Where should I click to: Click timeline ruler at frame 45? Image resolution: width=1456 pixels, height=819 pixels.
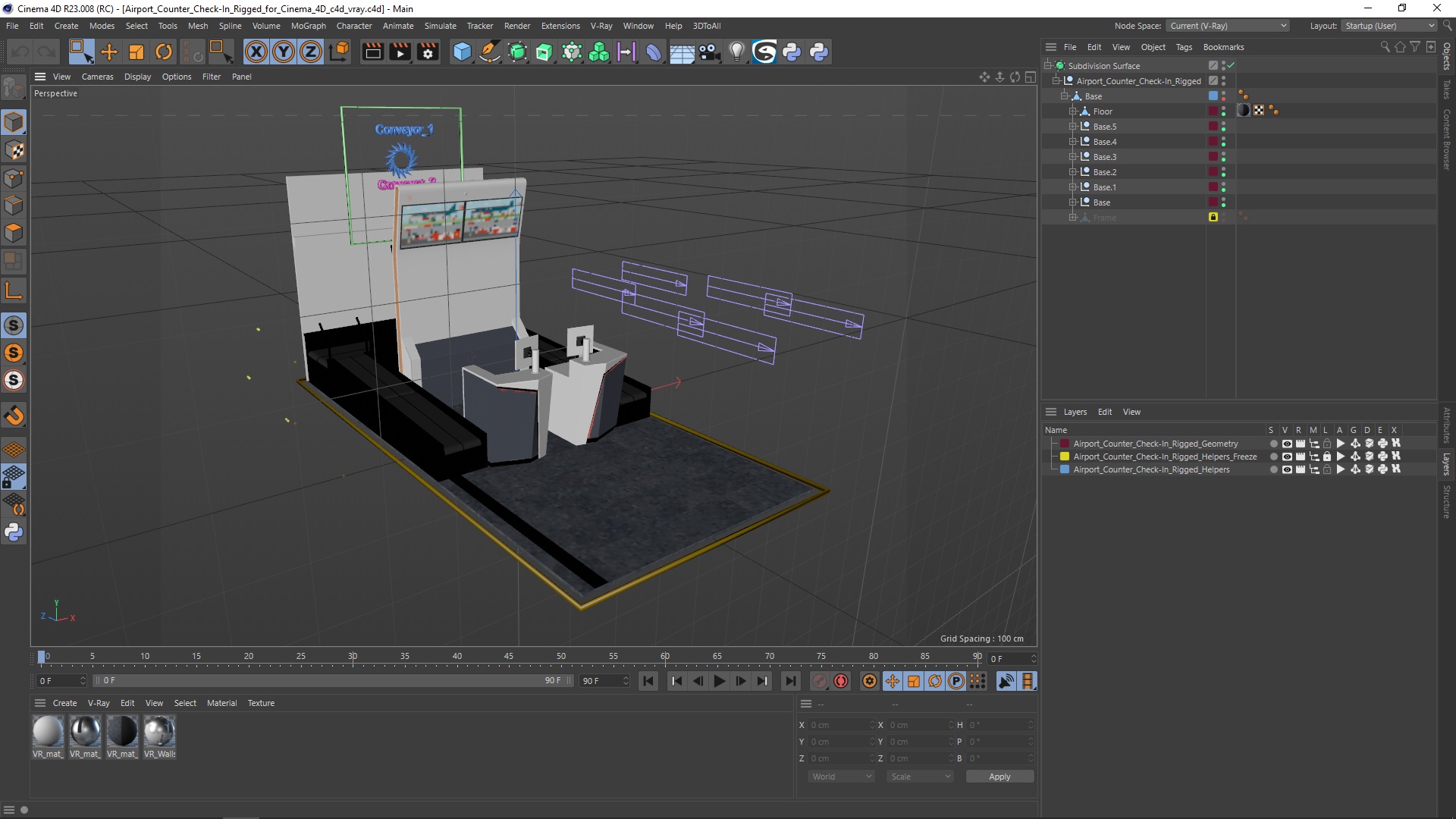[x=509, y=657]
